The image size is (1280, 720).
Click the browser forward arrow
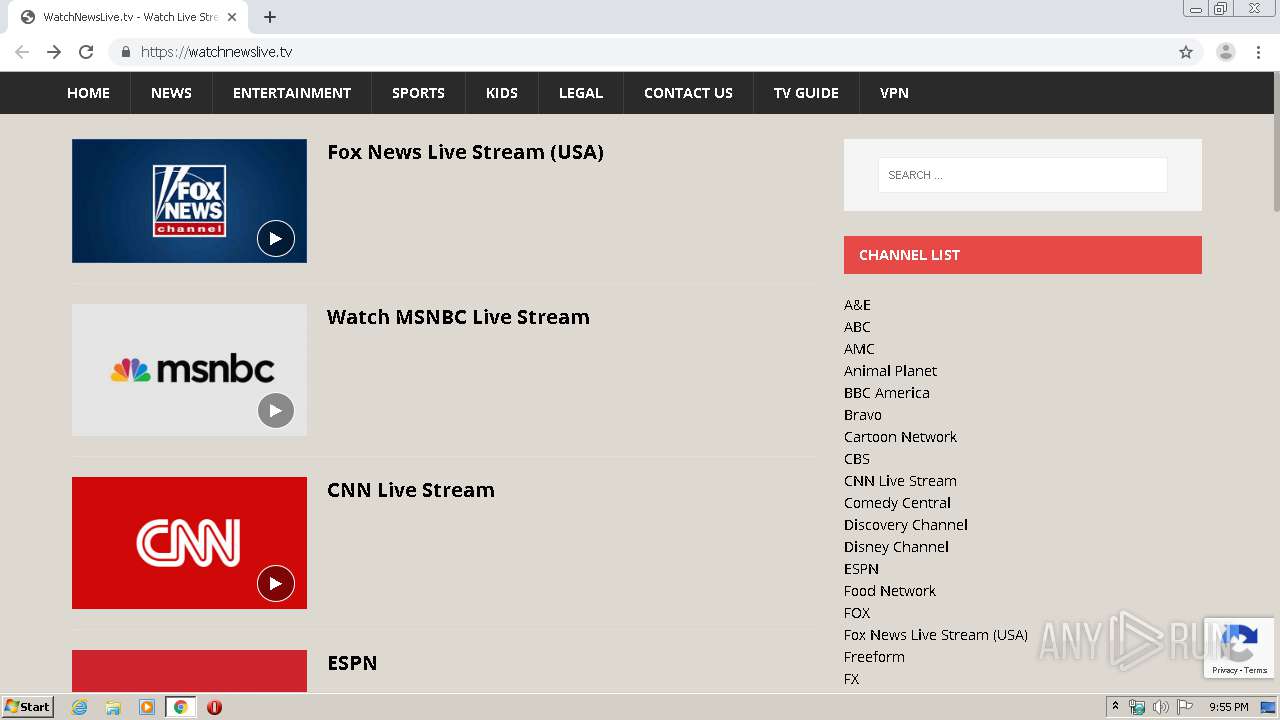coord(54,52)
